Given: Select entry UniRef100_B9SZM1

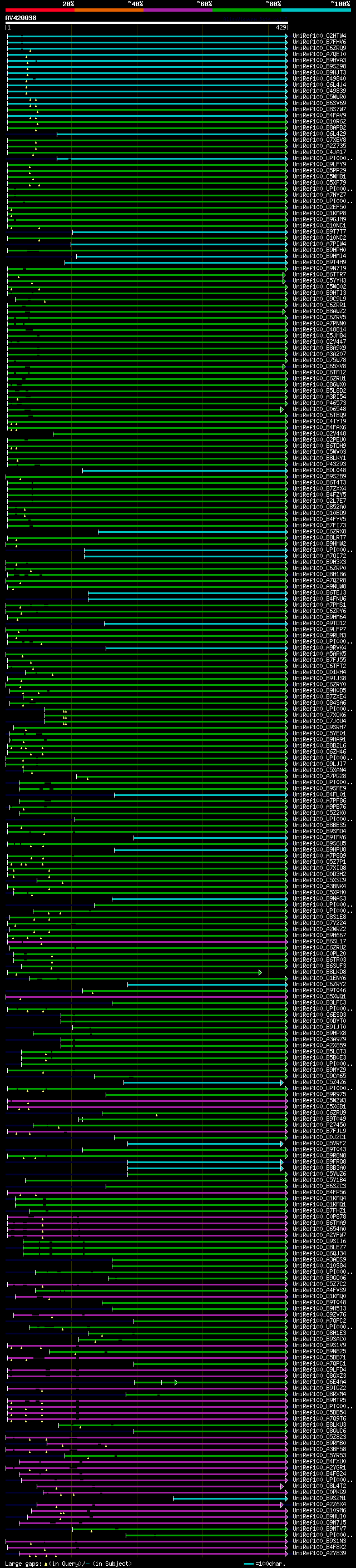Looking at the screenshot, I should [319, 1498].
